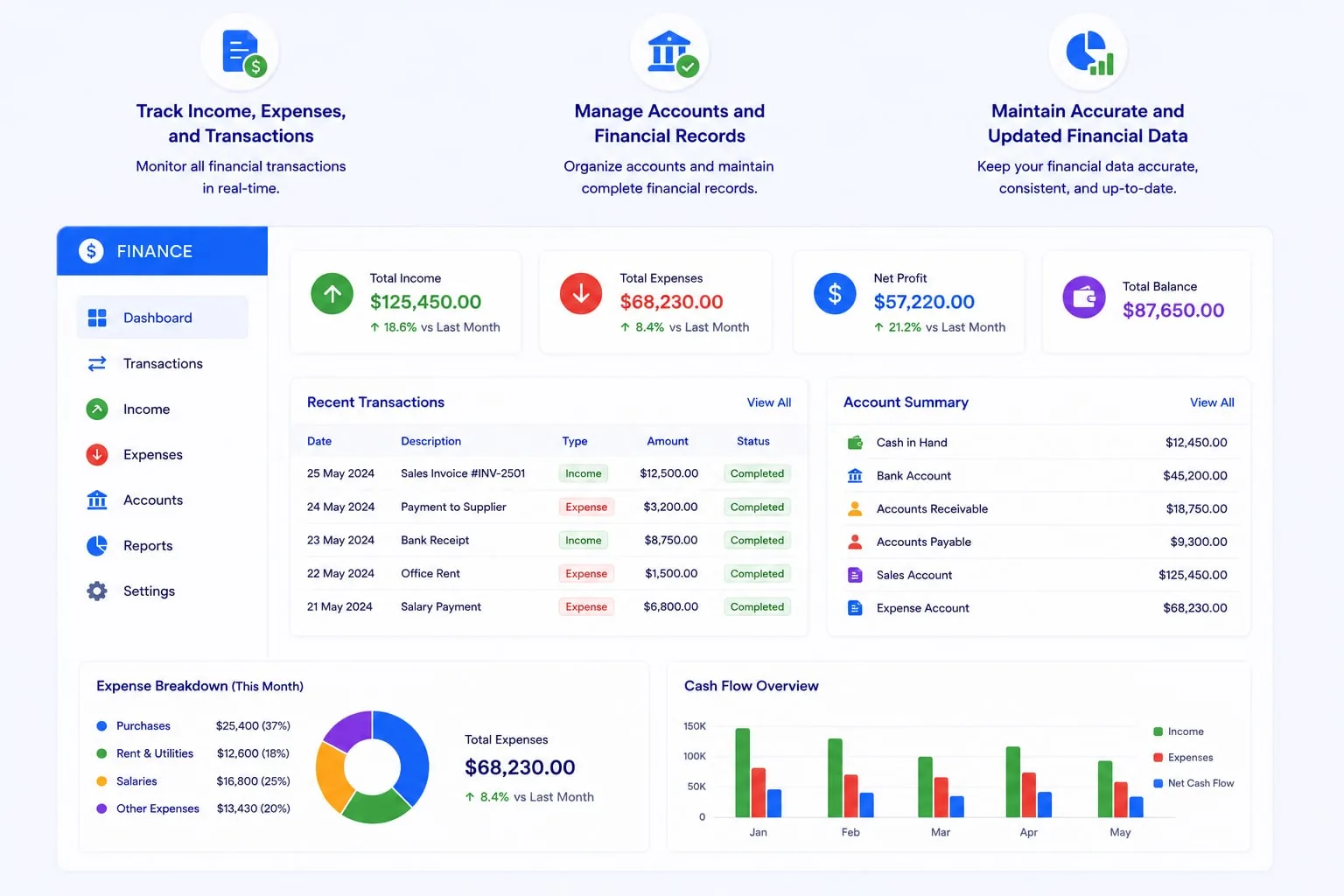Click the Other Expenses legend label
This screenshot has height=896, width=1344.
pyautogui.click(x=157, y=808)
